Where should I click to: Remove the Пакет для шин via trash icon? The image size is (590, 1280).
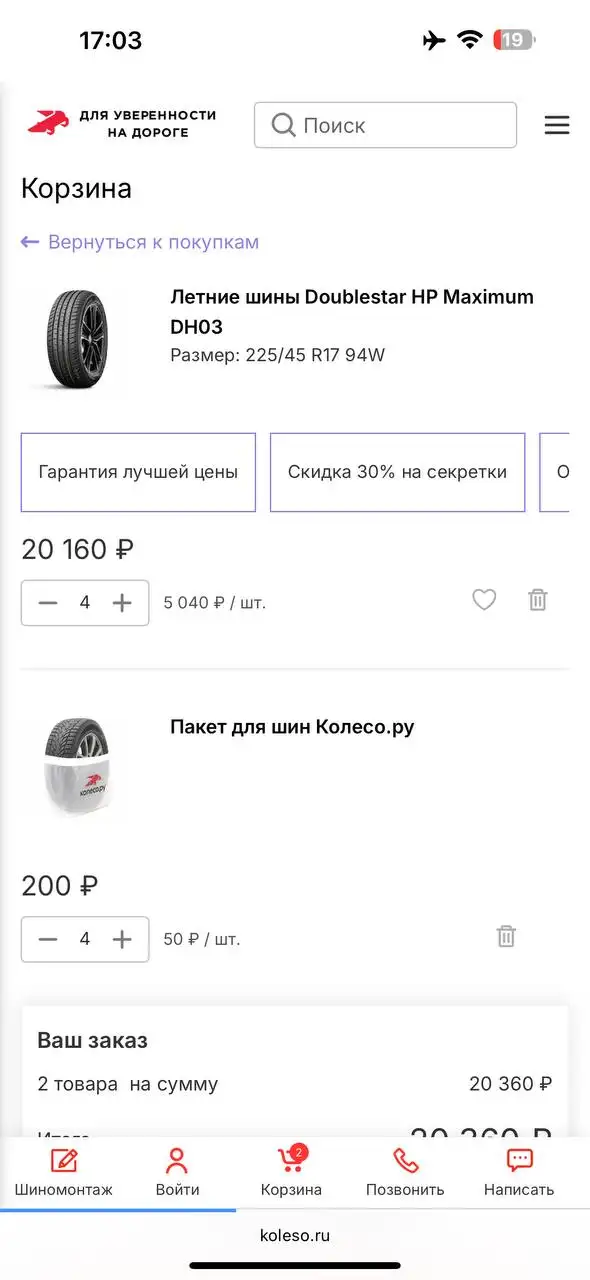click(505, 936)
